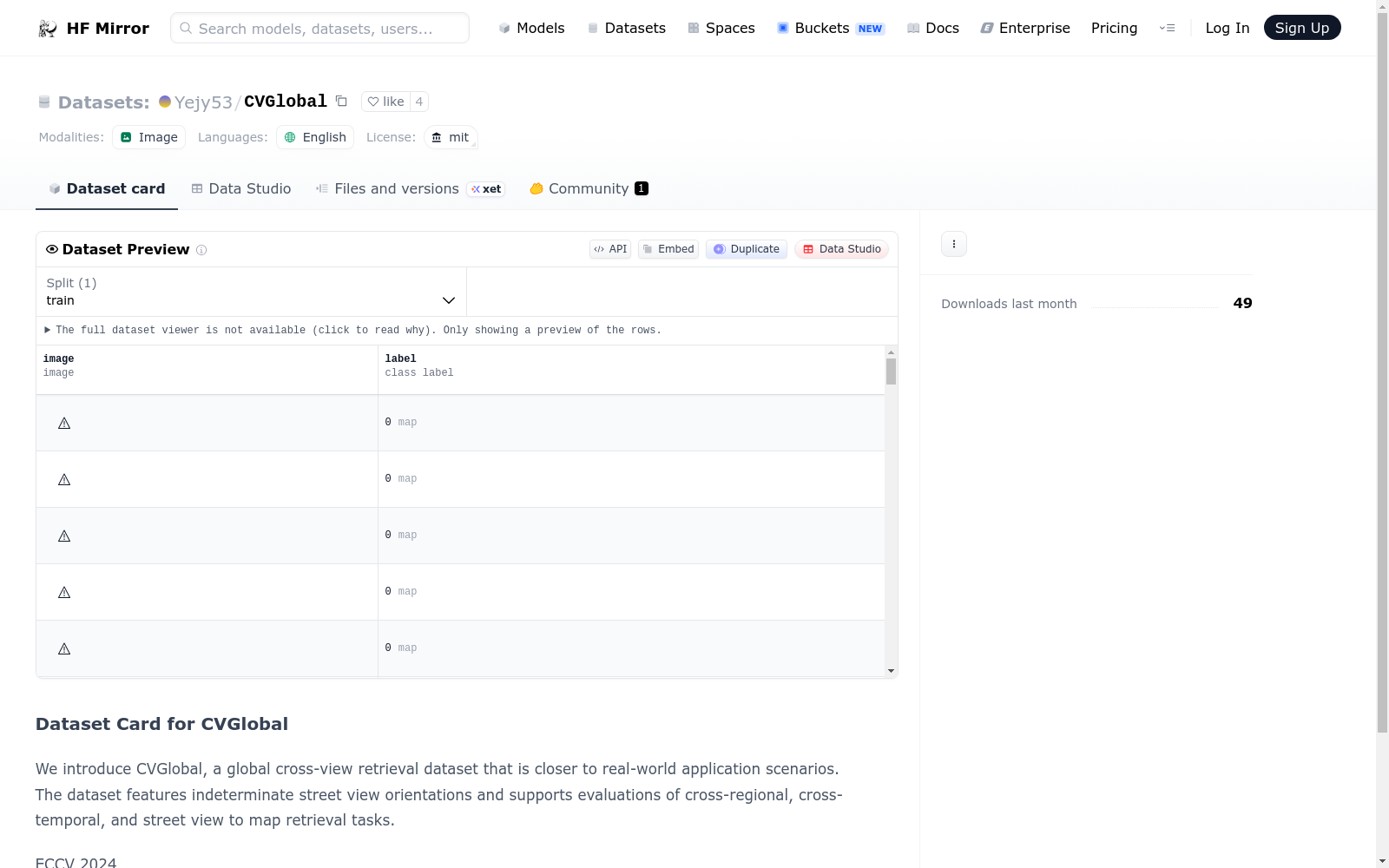Expand the Split train dropdown
This screenshot has width=1389, height=868.
(x=251, y=292)
